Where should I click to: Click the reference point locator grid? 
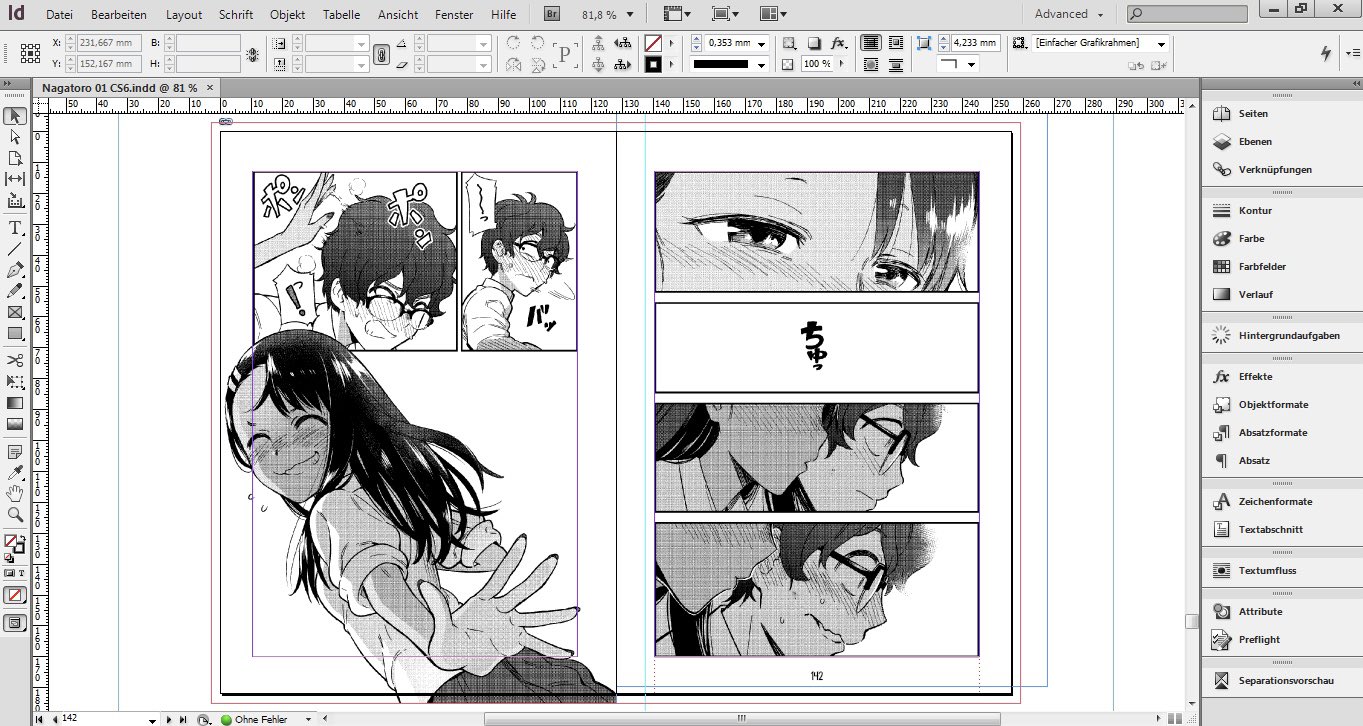[x=30, y=53]
